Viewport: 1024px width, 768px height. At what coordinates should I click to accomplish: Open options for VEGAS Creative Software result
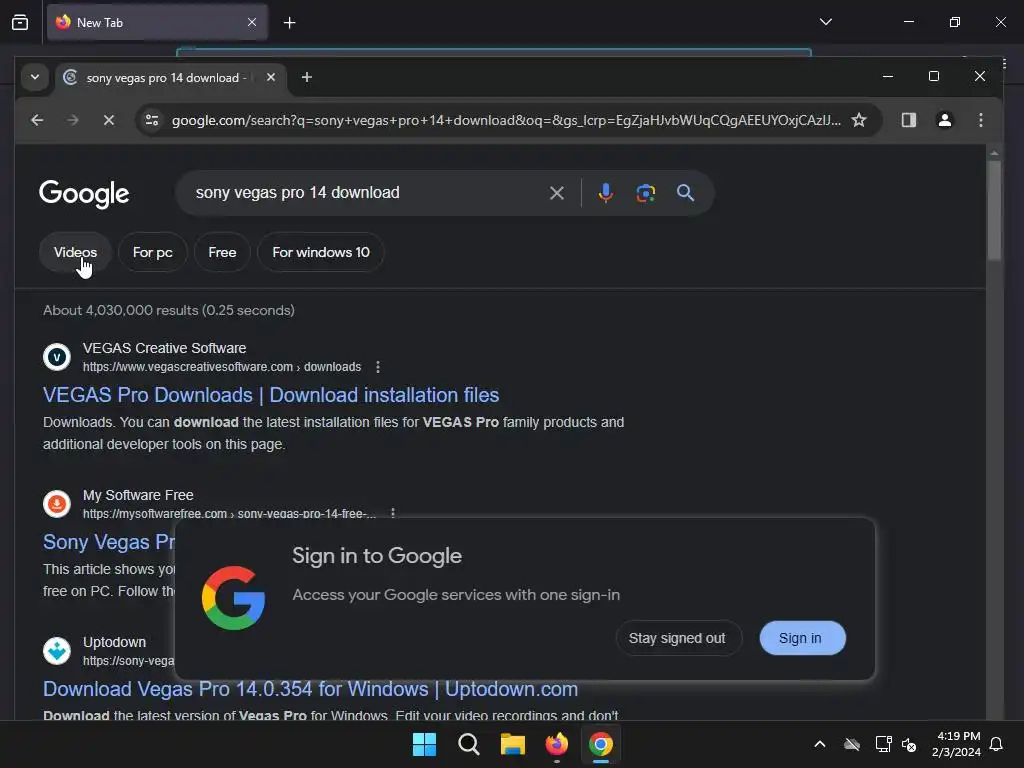pos(377,367)
